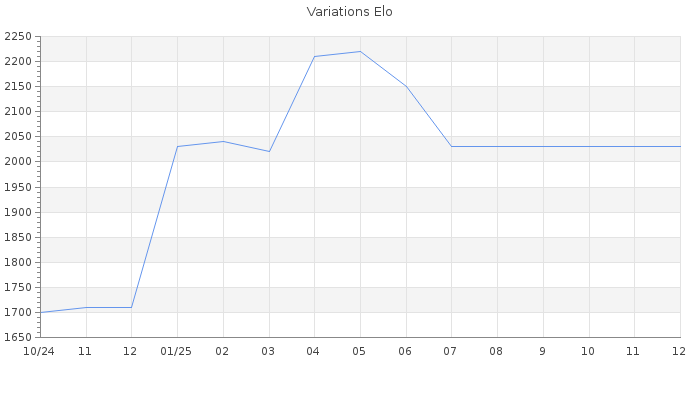This screenshot has height=400, width=700.
Task: Click the '05' x-axis label
Action: pos(360,351)
